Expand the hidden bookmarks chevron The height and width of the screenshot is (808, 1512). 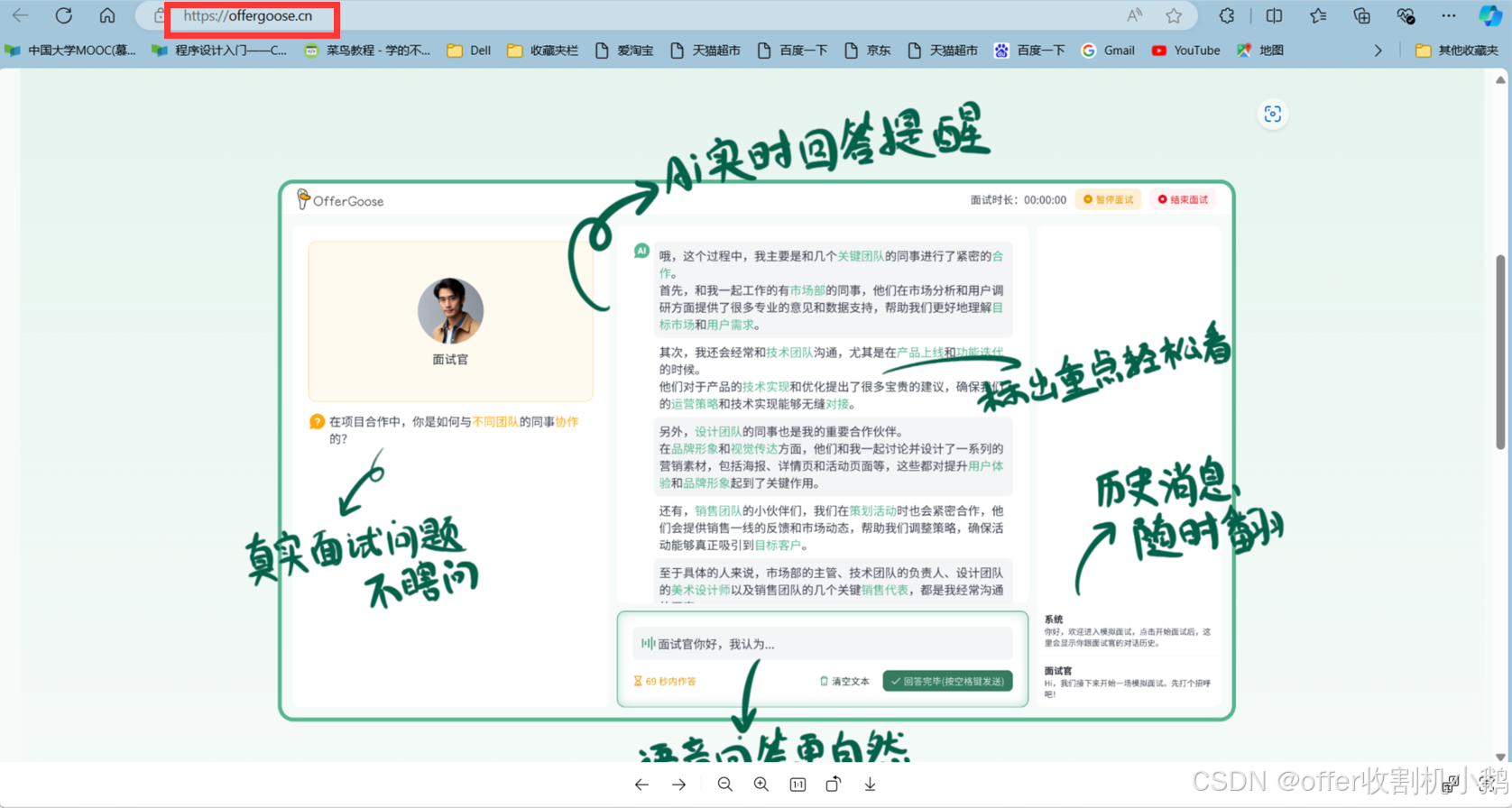coord(1378,50)
